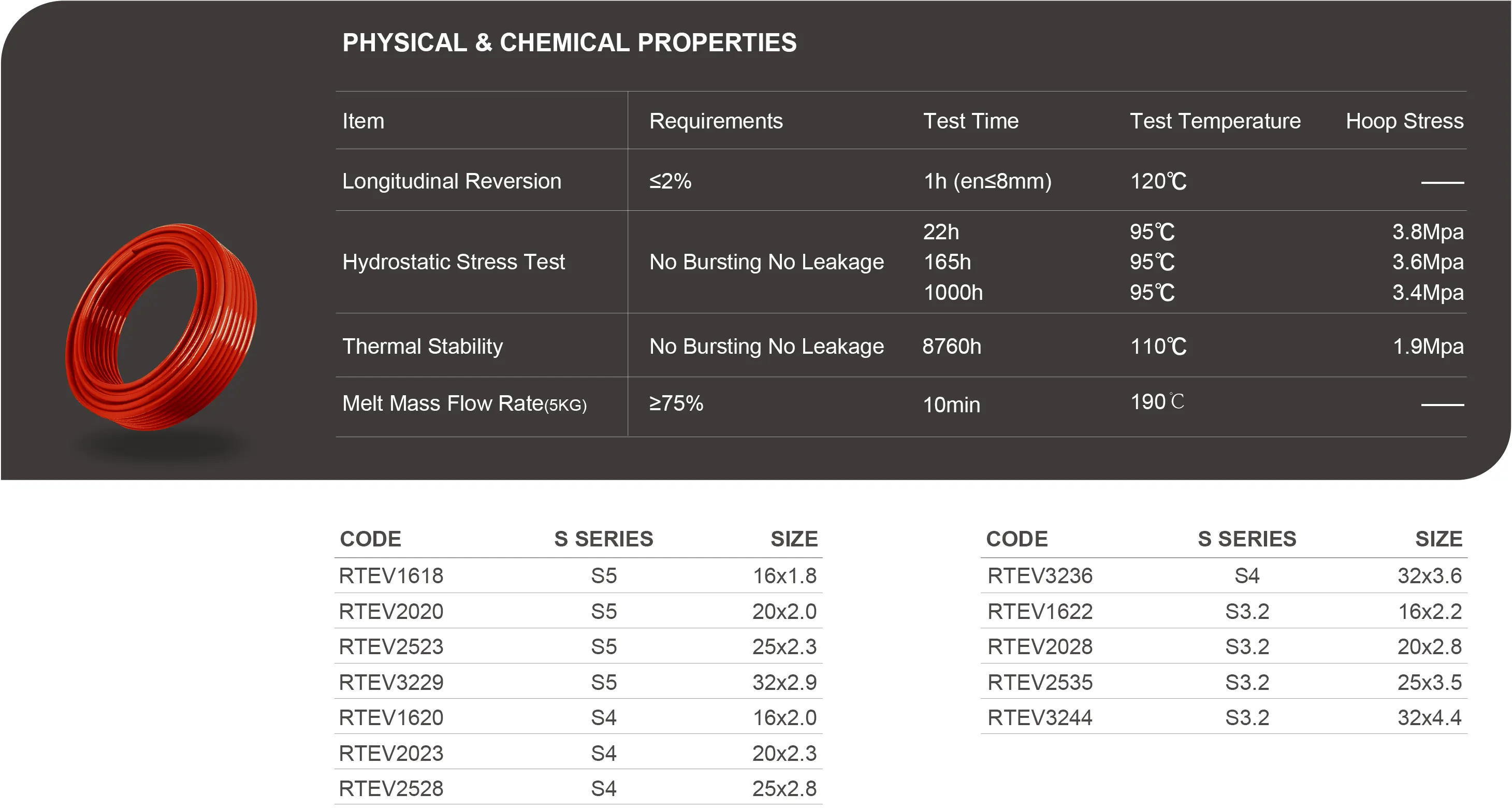This screenshot has height=808, width=1512.
Task: Select product code RTEV1618
Action: click(x=391, y=576)
